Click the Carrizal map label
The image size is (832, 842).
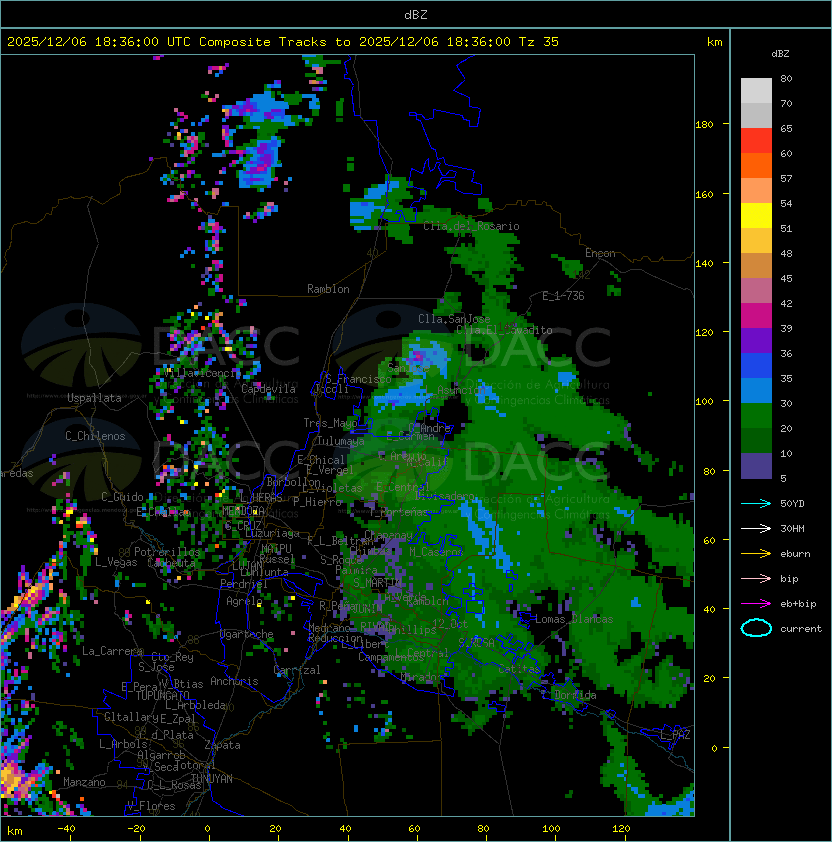click(x=297, y=670)
